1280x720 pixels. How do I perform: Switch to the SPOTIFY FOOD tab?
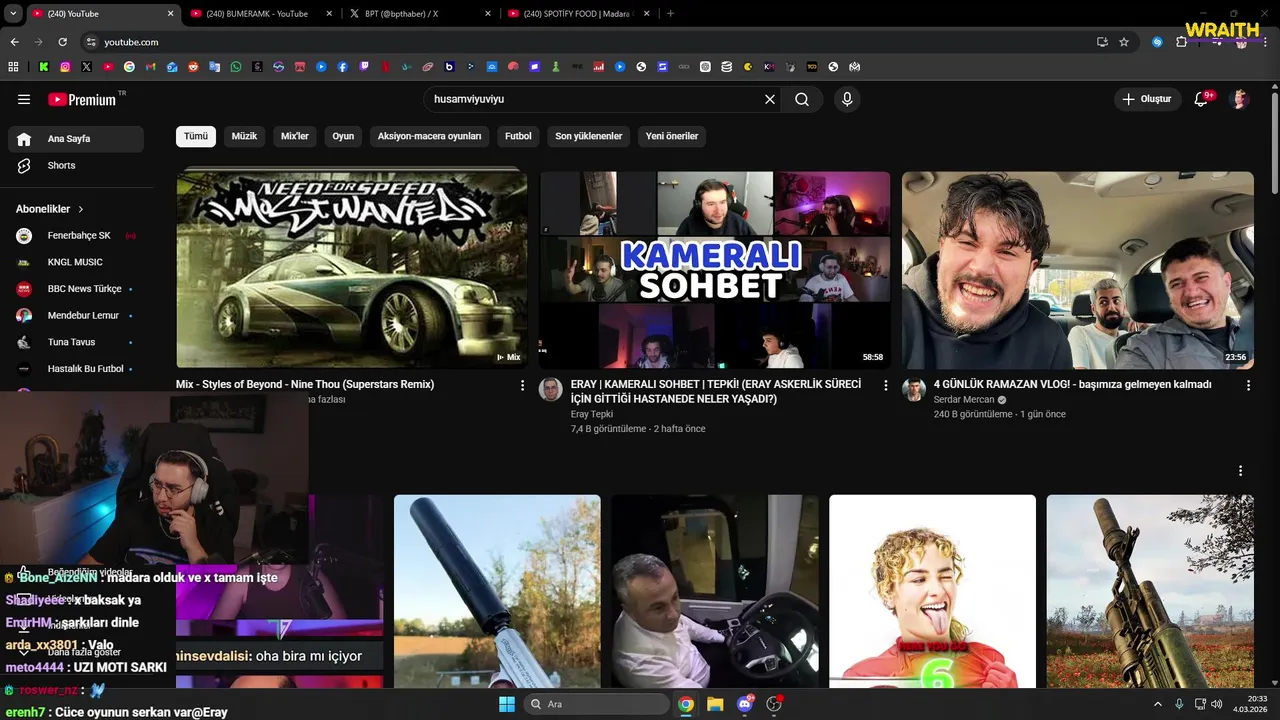click(578, 14)
